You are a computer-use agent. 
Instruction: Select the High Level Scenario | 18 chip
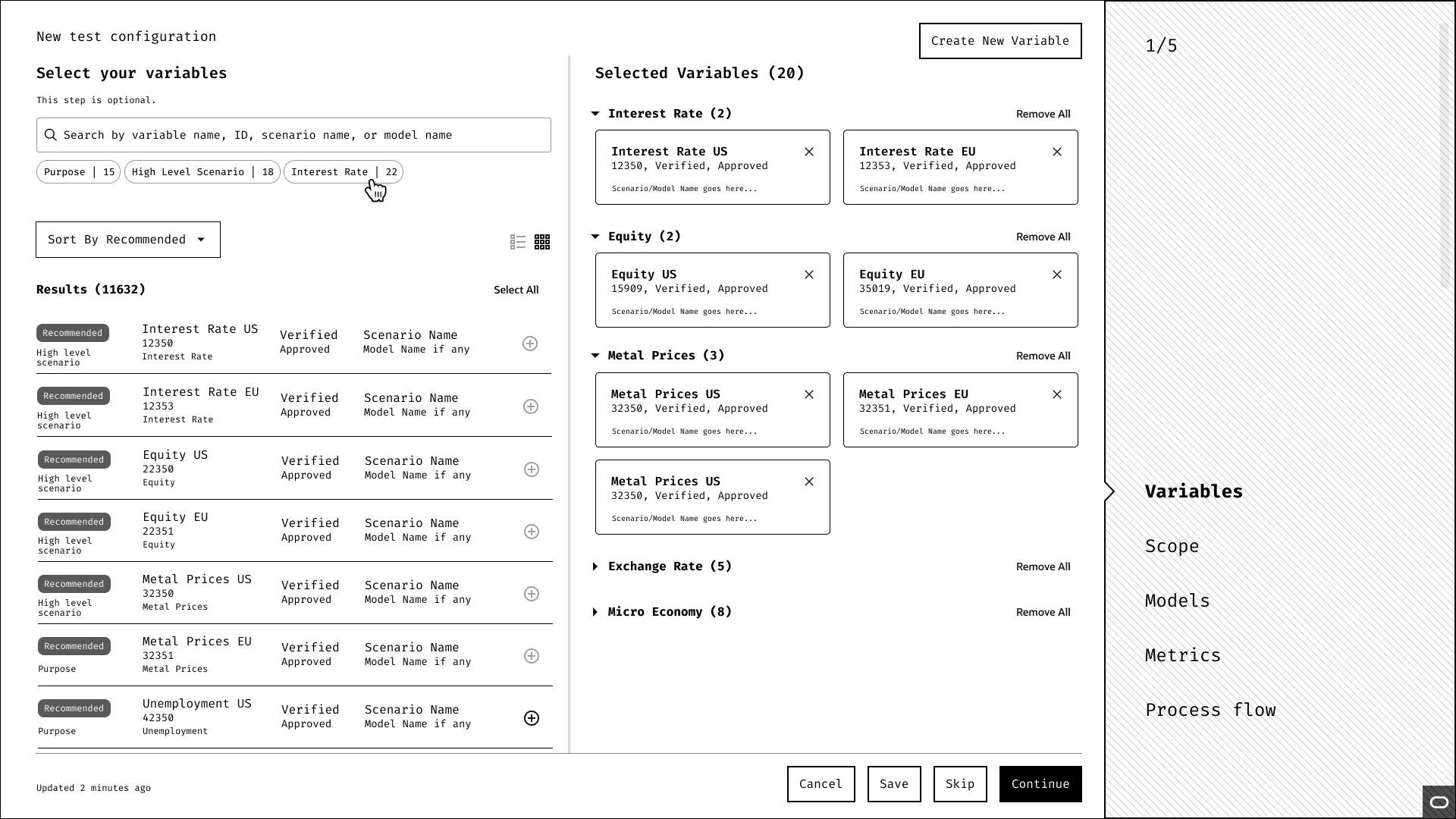[202, 172]
